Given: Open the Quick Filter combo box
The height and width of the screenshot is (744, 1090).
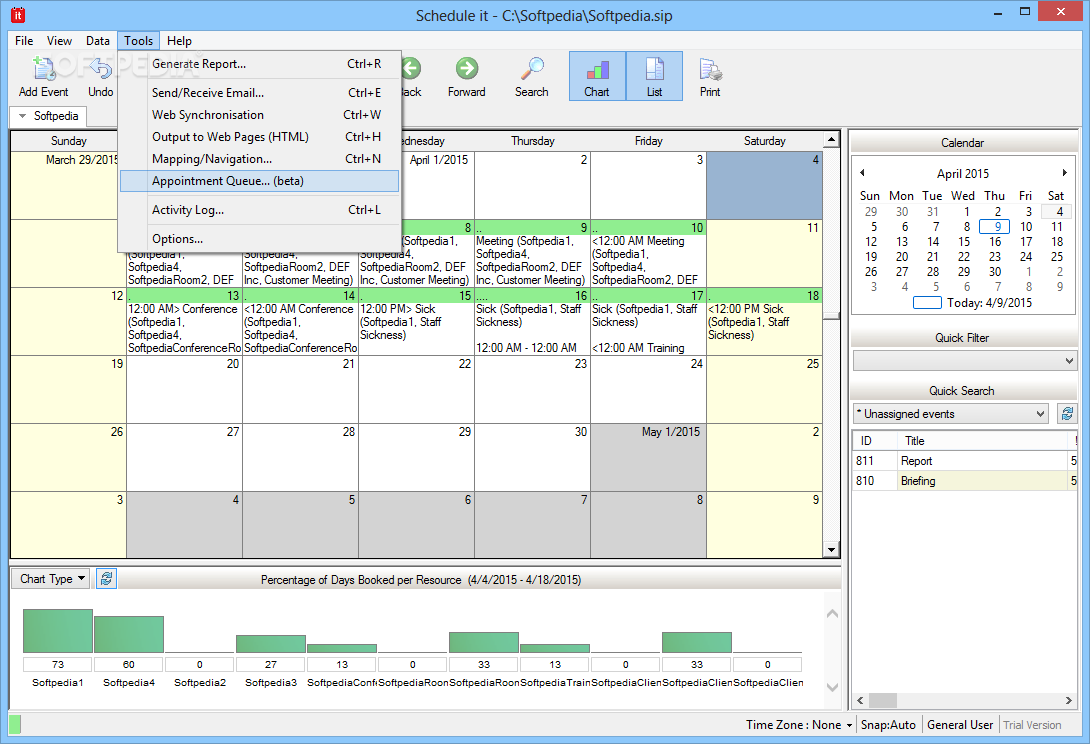Looking at the screenshot, I should (x=964, y=361).
